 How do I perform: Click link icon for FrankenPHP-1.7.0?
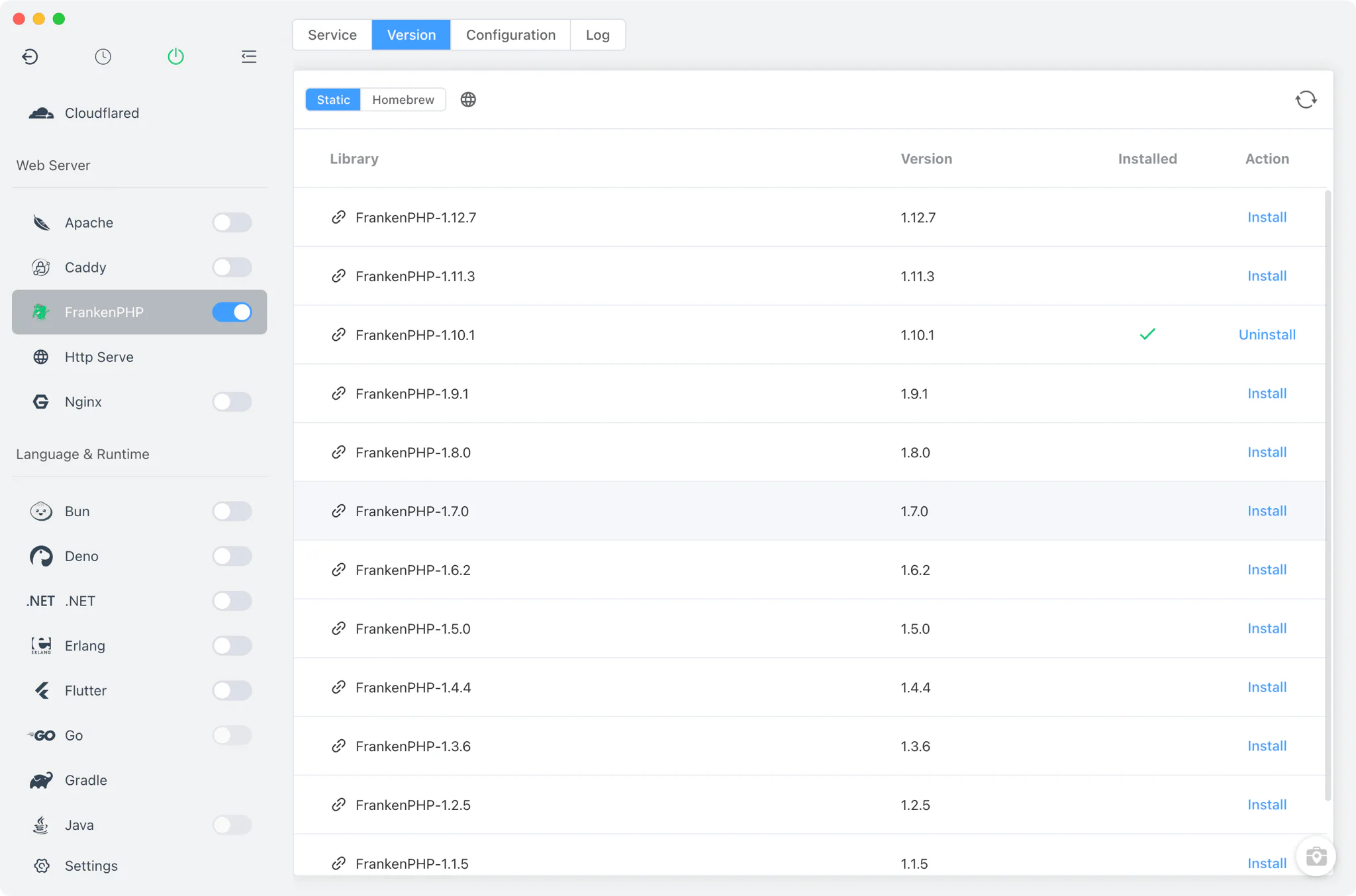(x=338, y=511)
